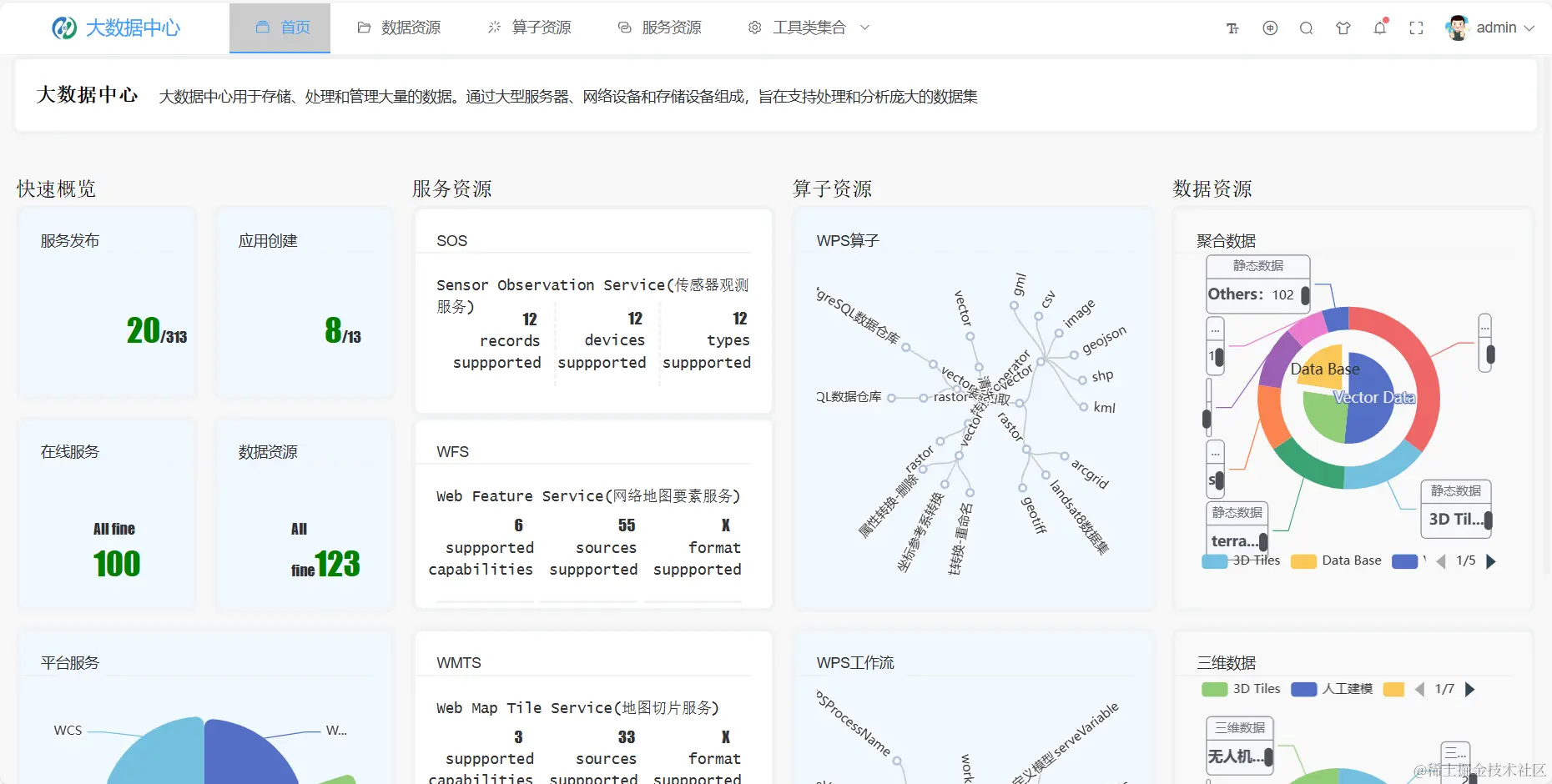
Task: Open the 服务资源 menu
Action: (x=660, y=28)
